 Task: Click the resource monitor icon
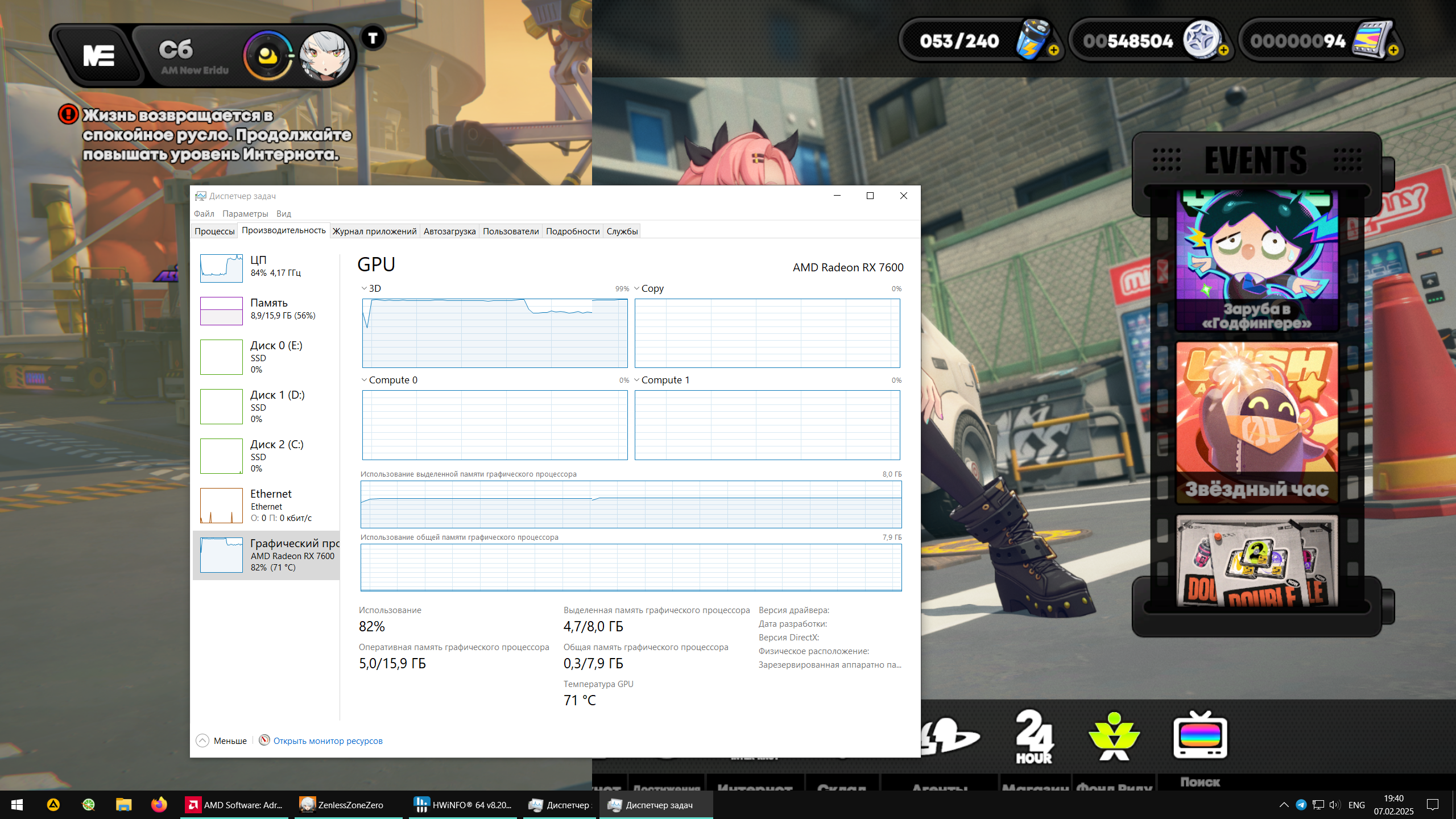(264, 740)
